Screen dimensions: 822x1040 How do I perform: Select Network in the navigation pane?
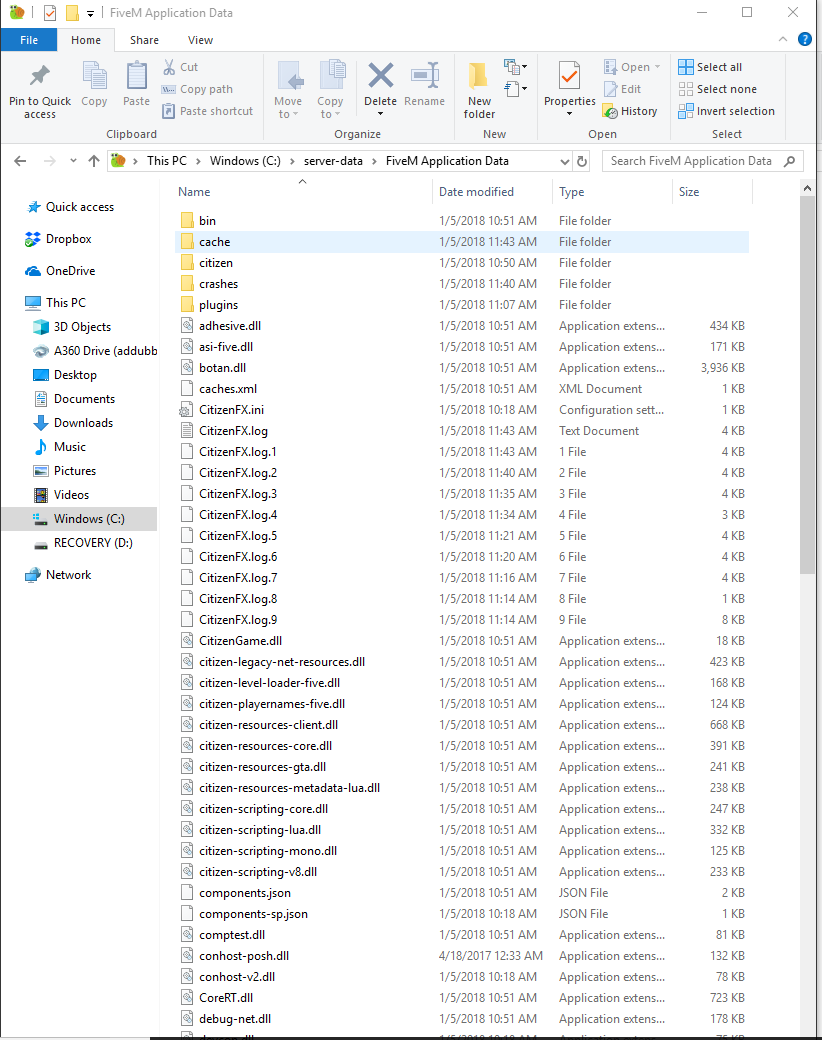tap(68, 575)
